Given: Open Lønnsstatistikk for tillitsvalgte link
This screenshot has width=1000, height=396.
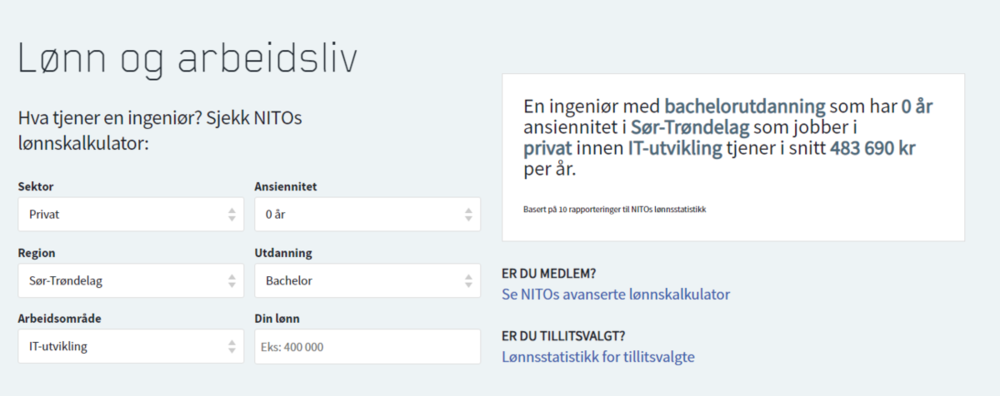Looking at the screenshot, I should [x=598, y=357].
